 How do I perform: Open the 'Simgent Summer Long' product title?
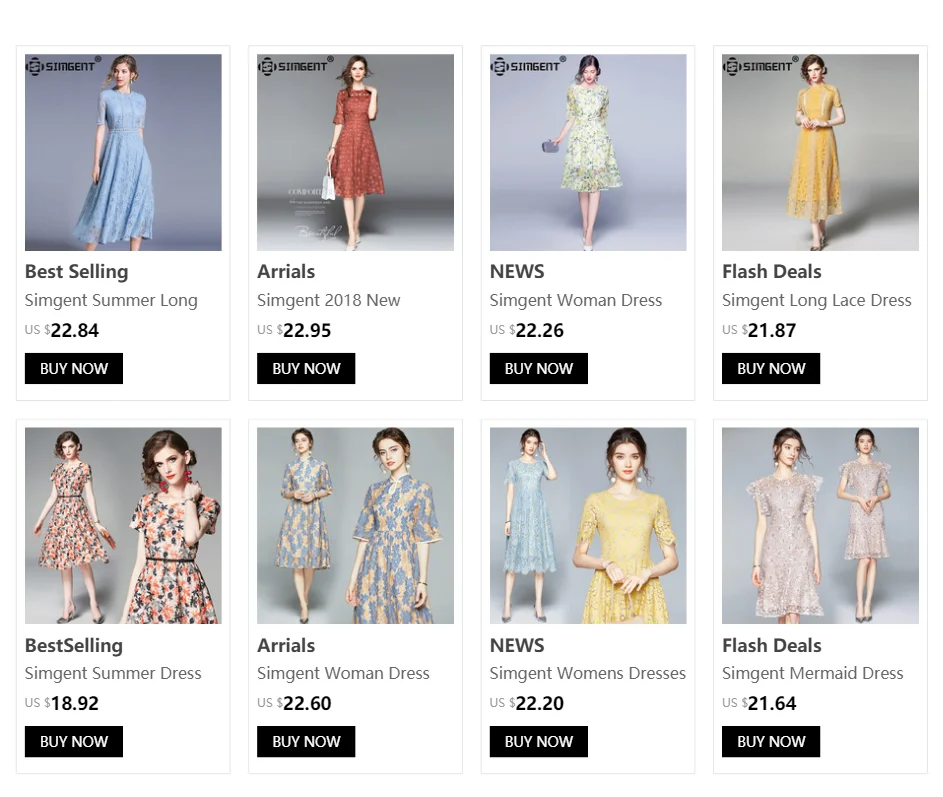click(111, 300)
